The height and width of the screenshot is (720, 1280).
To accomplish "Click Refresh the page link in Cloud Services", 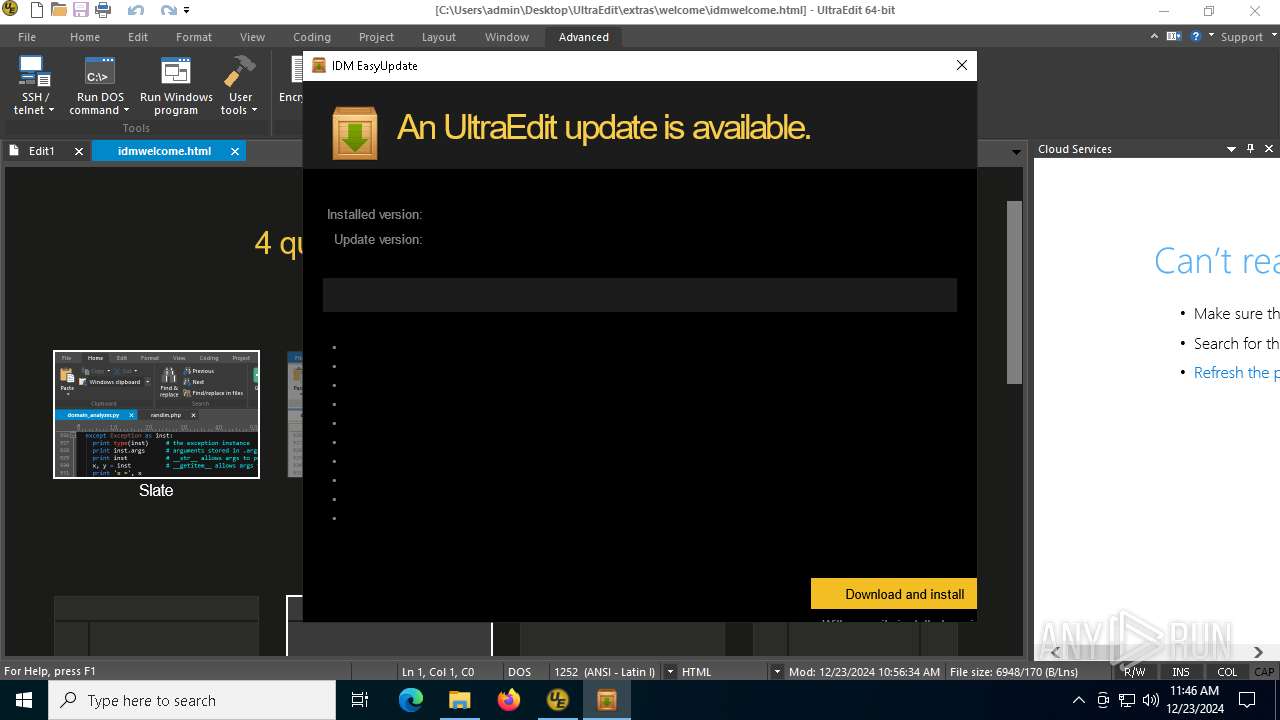I will coord(1236,372).
